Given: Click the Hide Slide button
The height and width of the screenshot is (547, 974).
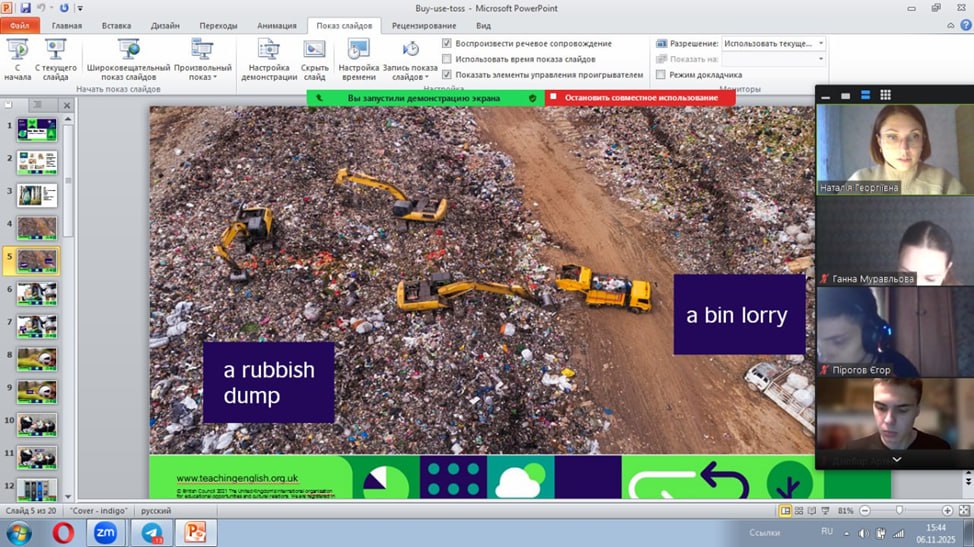Looking at the screenshot, I should [x=314, y=60].
